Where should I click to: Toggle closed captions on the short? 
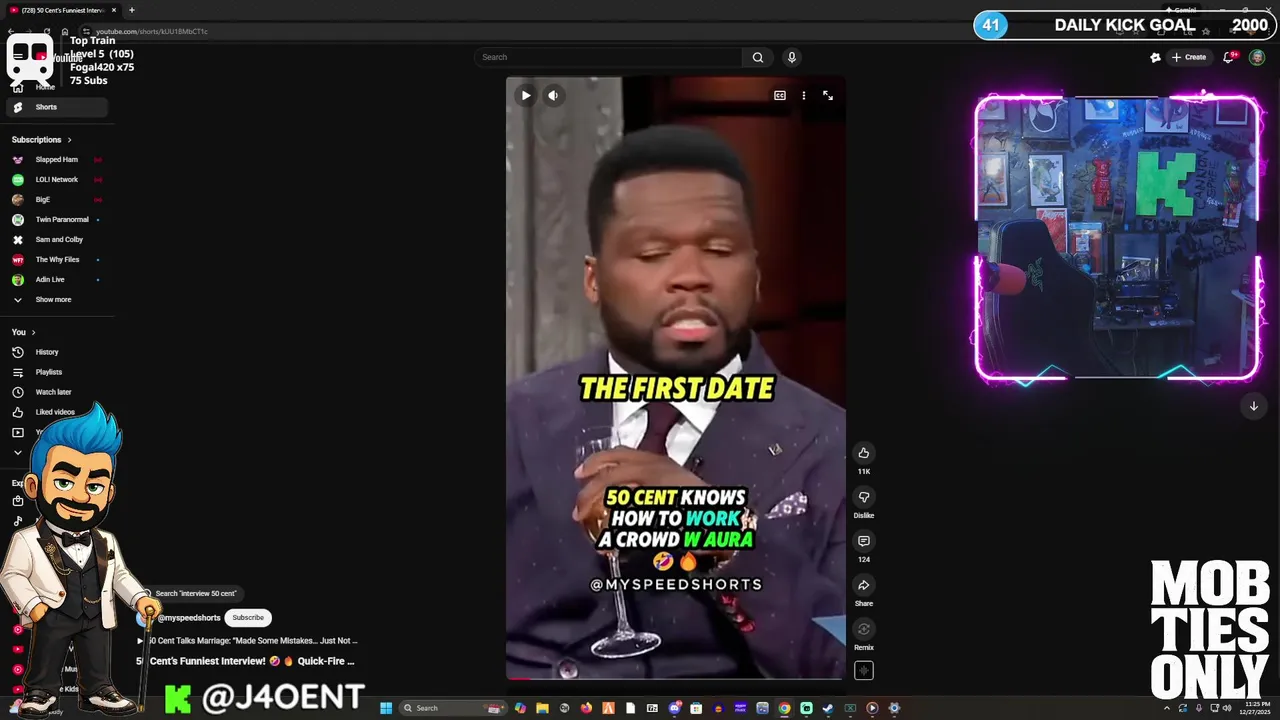tap(780, 96)
